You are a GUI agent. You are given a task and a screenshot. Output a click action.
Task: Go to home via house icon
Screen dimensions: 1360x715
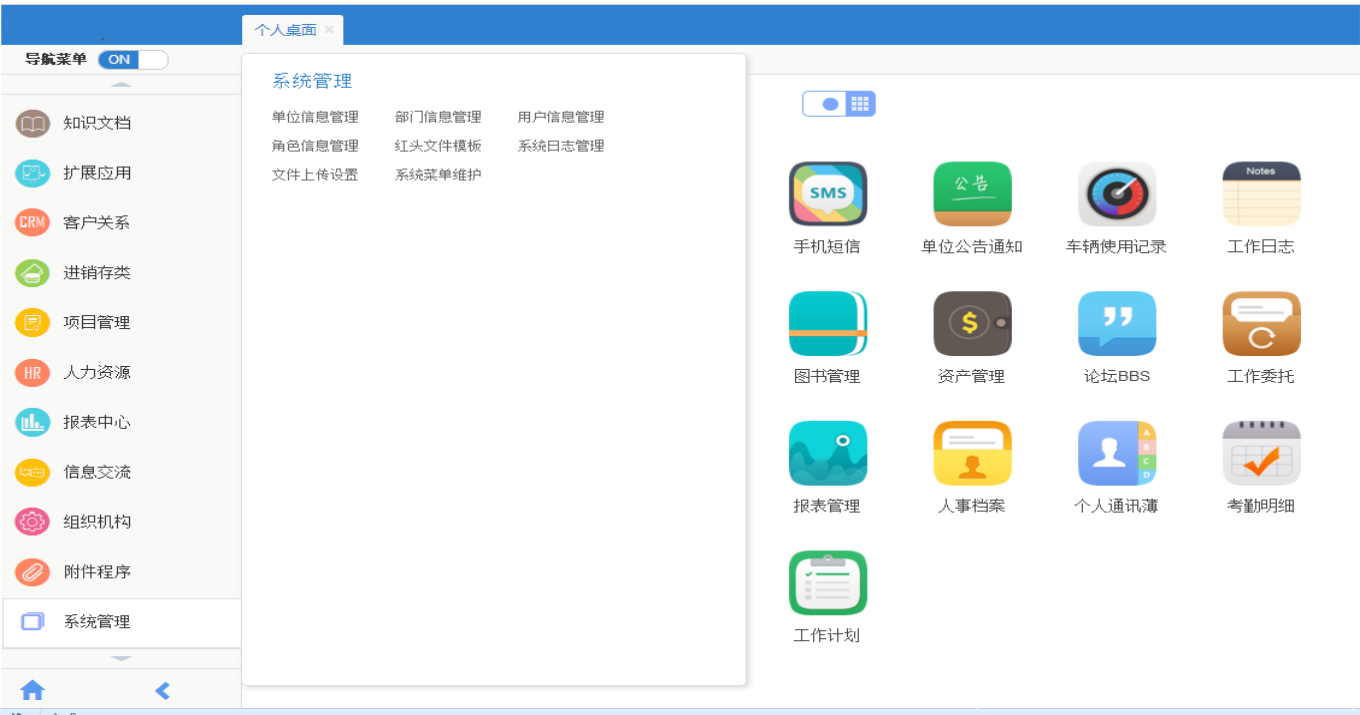coord(33,690)
